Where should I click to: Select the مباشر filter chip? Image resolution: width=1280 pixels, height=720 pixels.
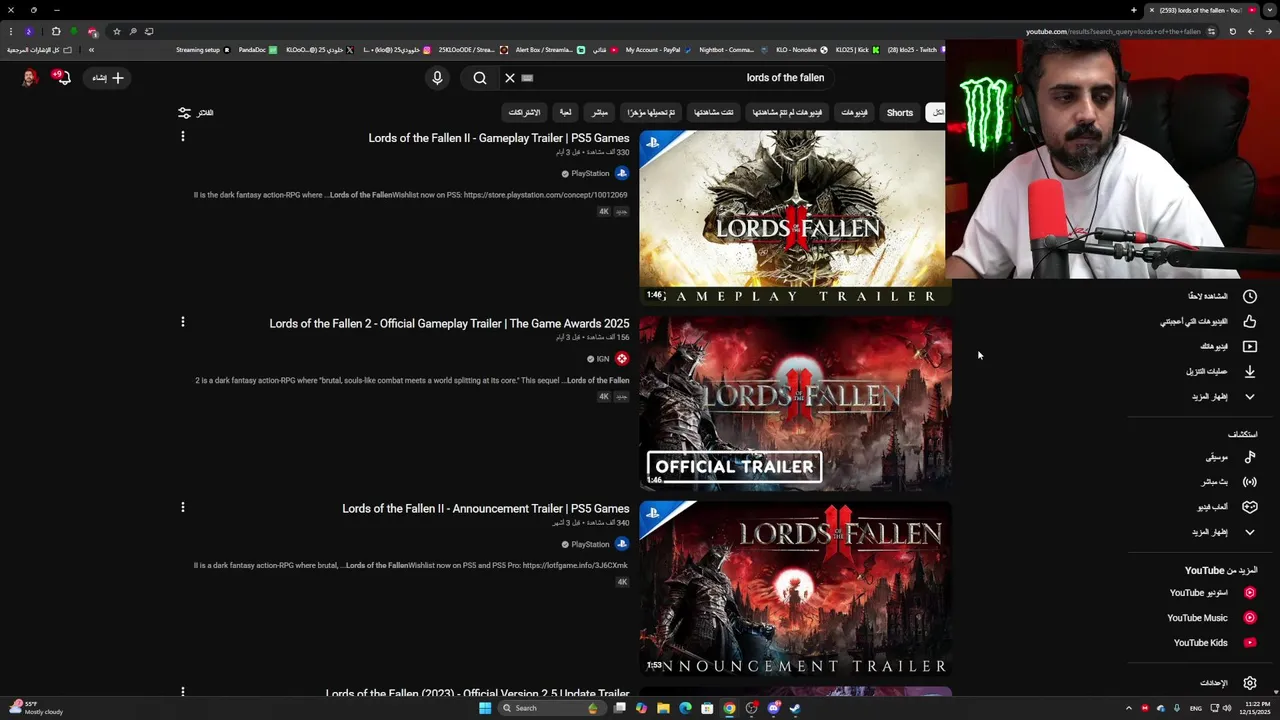599,113
